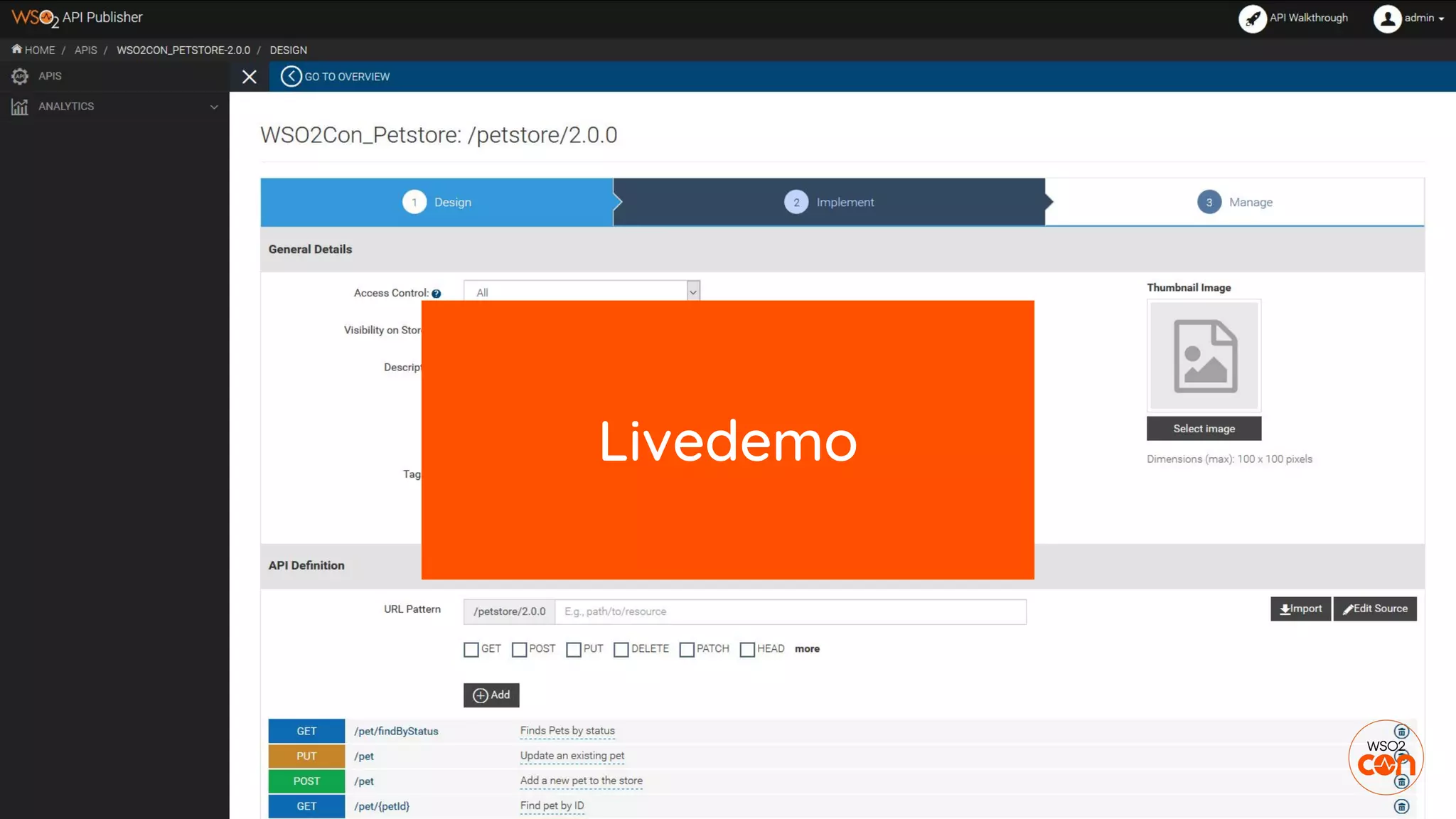1456x819 pixels.
Task: Click the WSO2 API Publisher logo
Action: 77,18
